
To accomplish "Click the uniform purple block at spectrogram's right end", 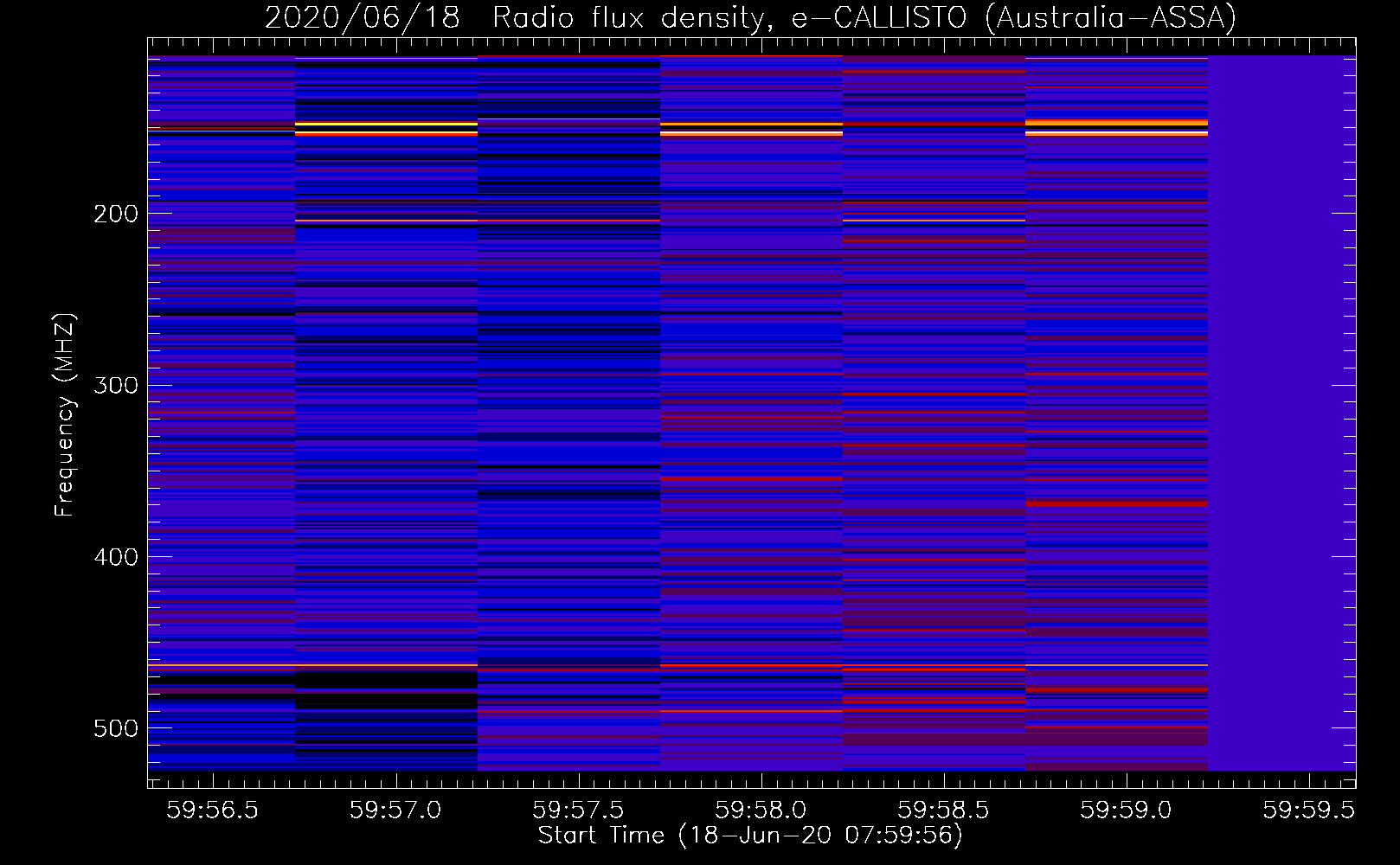I will point(1281,413).
